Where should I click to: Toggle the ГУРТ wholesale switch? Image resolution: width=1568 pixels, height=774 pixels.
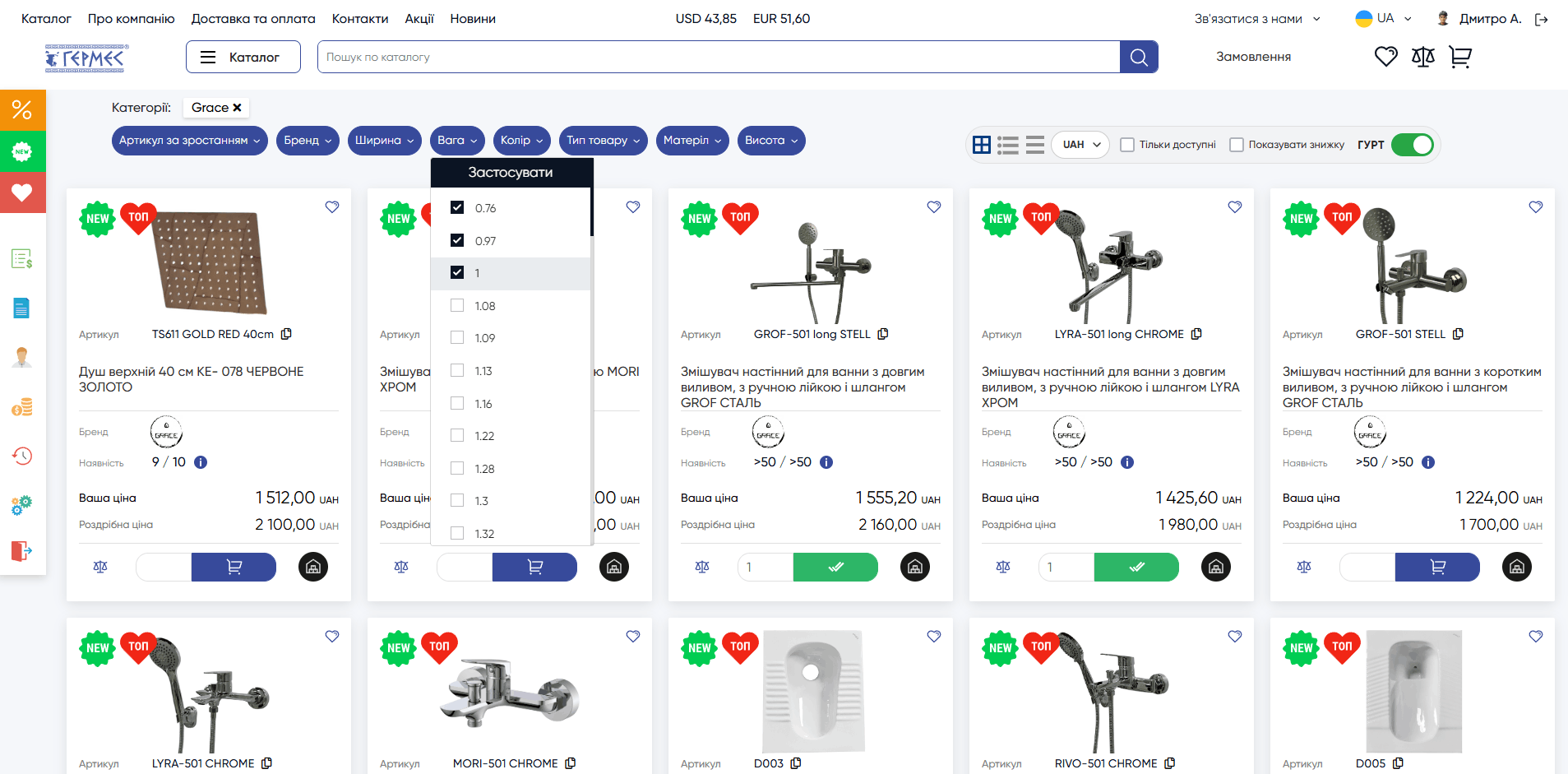(x=1413, y=145)
